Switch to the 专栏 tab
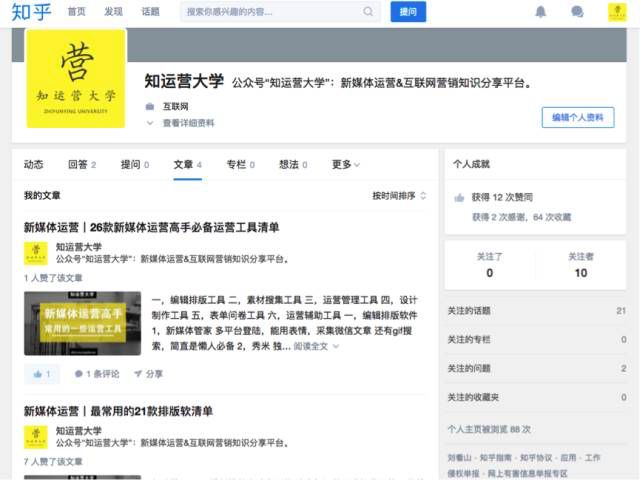 [241, 164]
